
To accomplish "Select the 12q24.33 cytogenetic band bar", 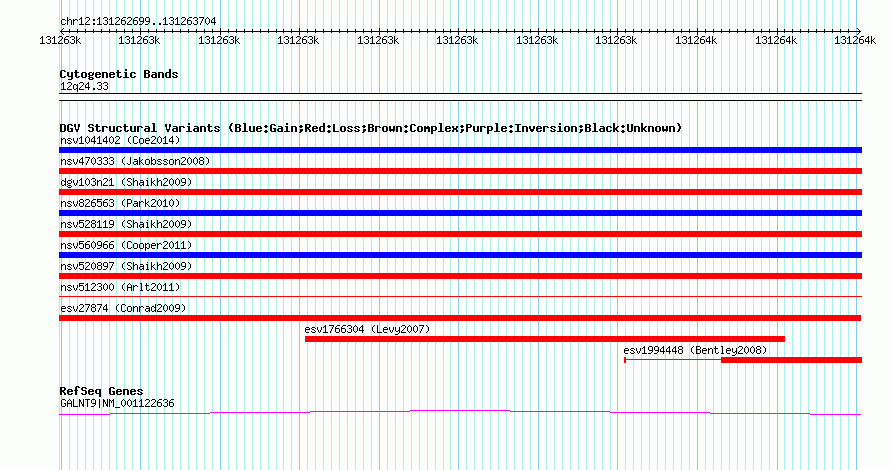I will pyautogui.click(x=460, y=97).
